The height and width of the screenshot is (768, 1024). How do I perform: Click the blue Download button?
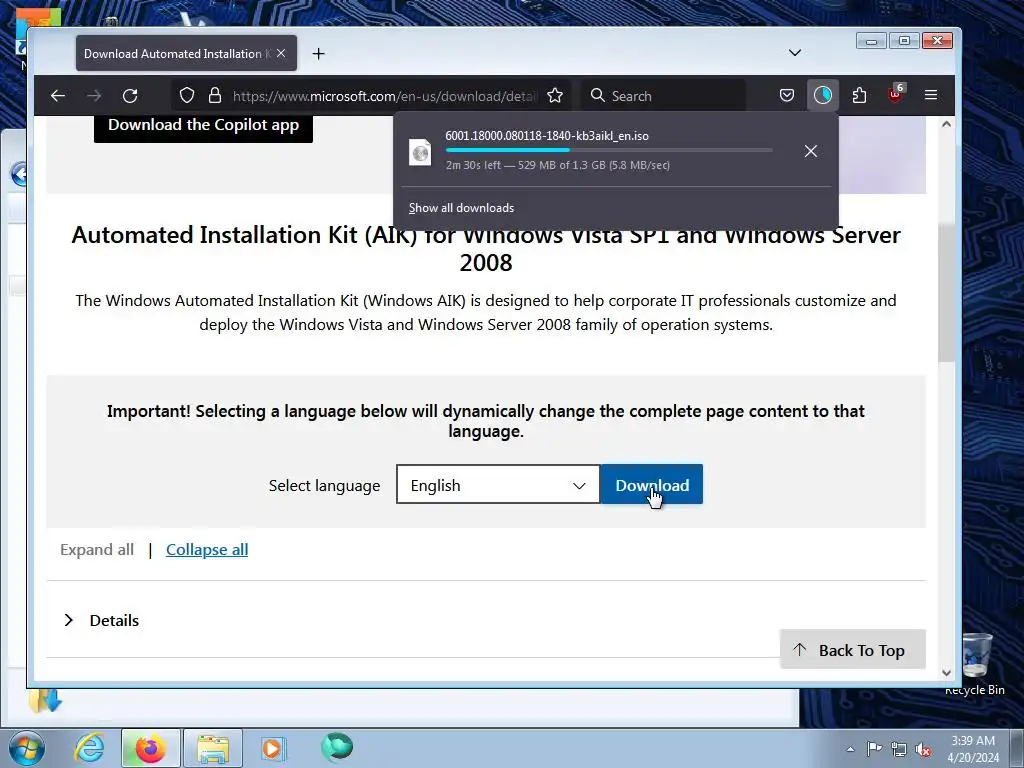click(x=652, y=485)
